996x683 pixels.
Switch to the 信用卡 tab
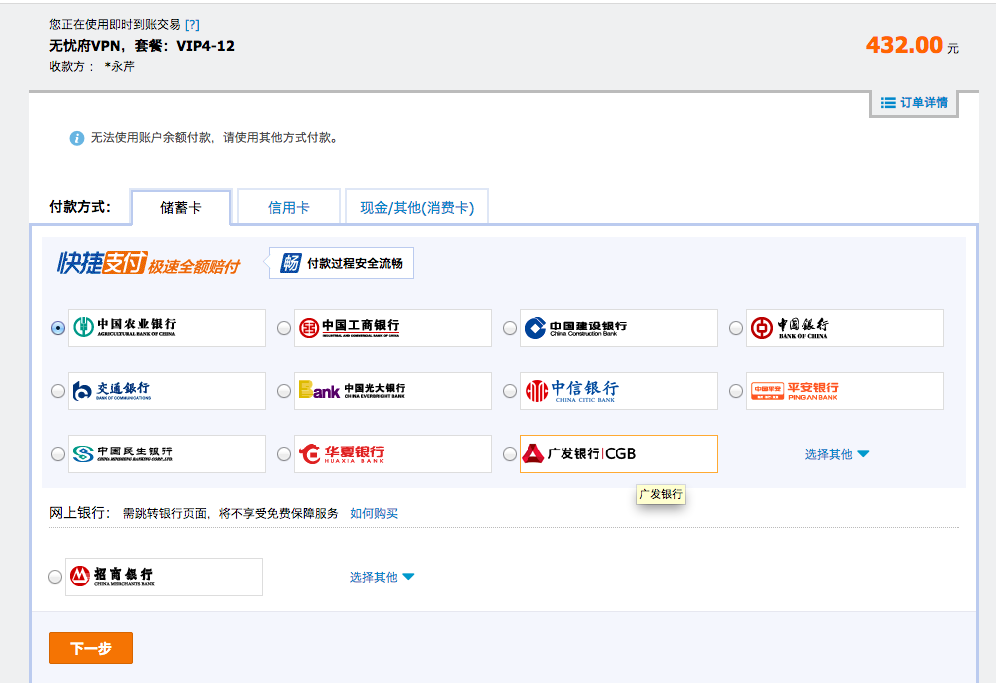point(288,208)
